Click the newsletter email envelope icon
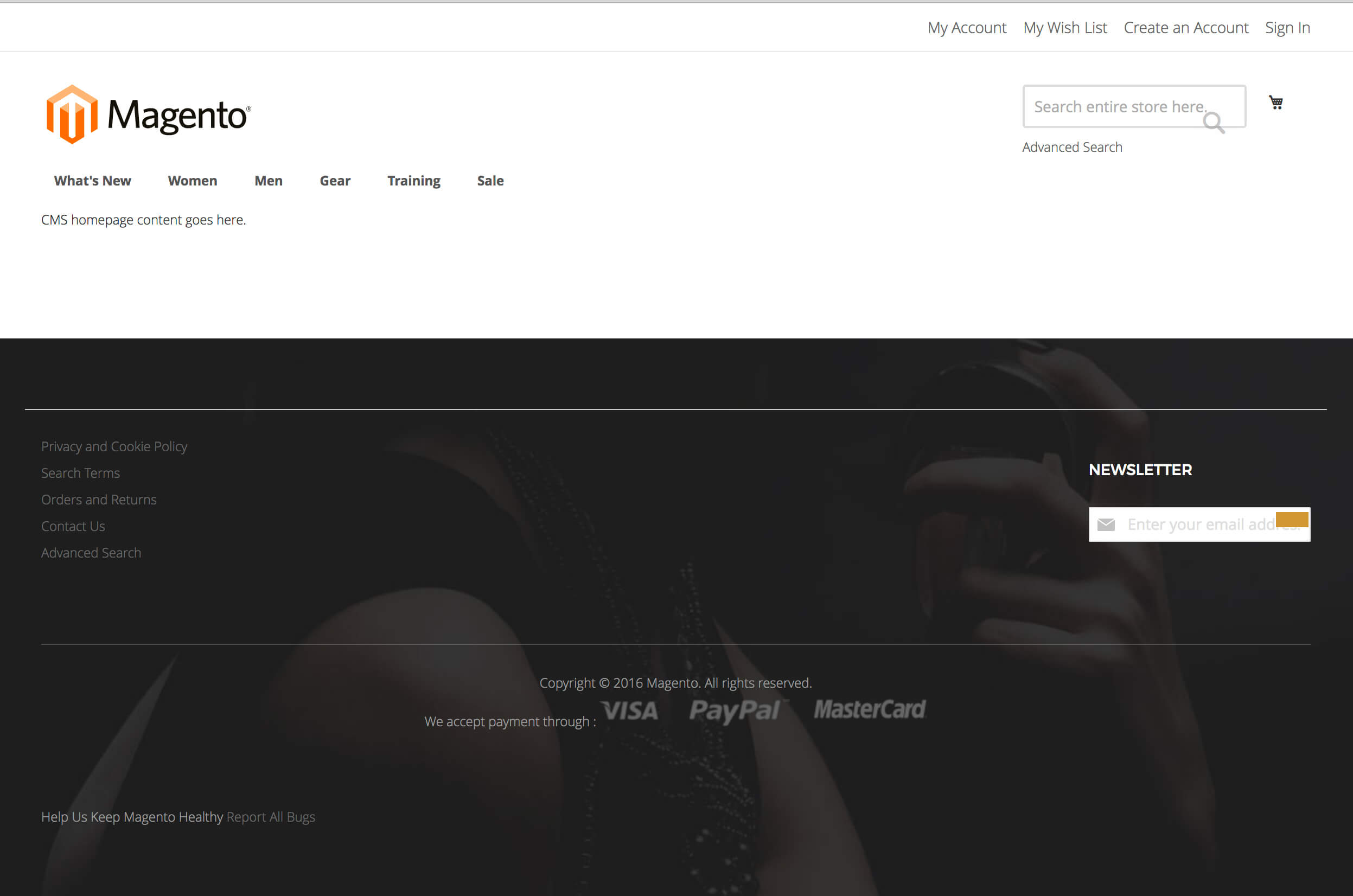Viewport: 1353px width, 896px height. click(1107, 524)
